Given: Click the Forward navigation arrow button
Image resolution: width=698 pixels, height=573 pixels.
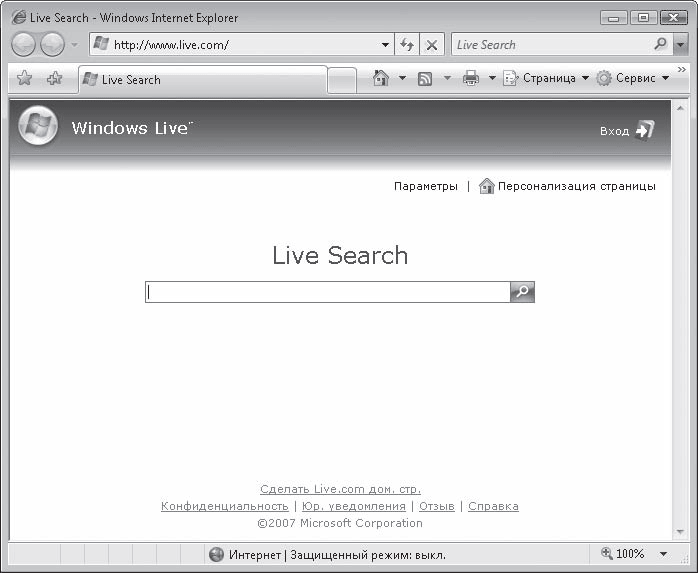Looking at the screenshot, I should [52, 45].
